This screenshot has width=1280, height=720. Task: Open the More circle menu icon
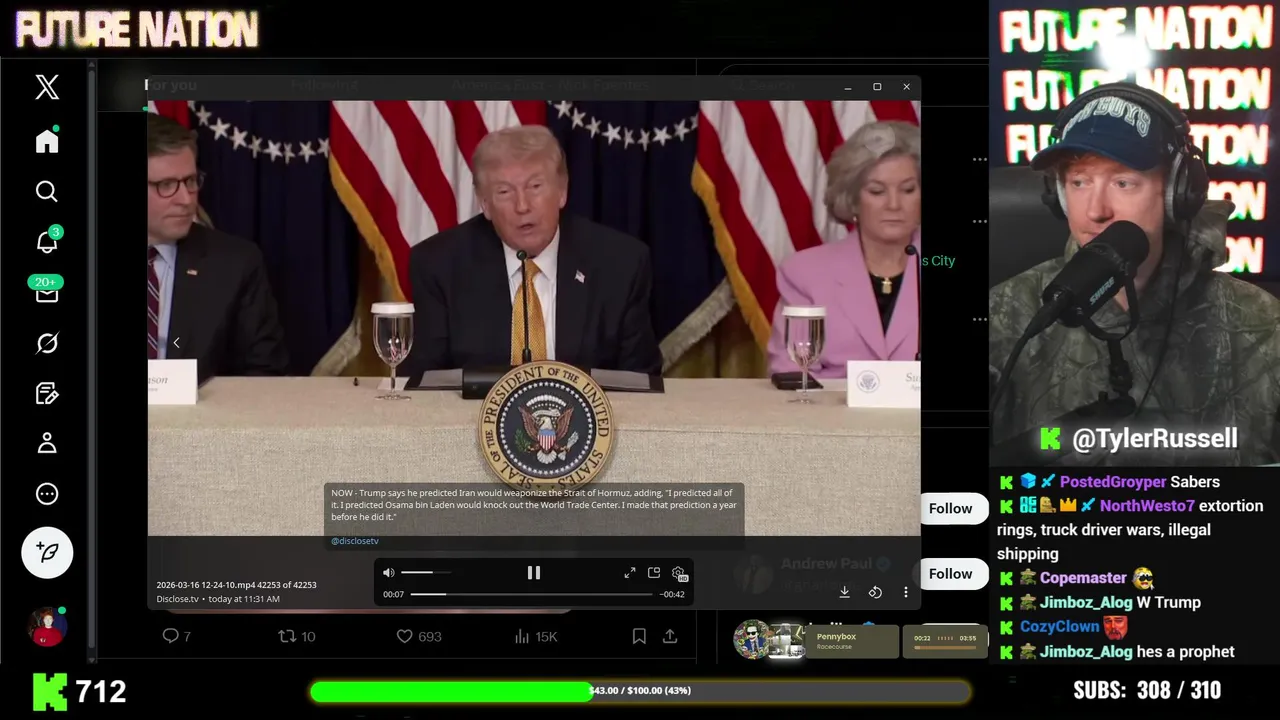(x=47, y=494)
